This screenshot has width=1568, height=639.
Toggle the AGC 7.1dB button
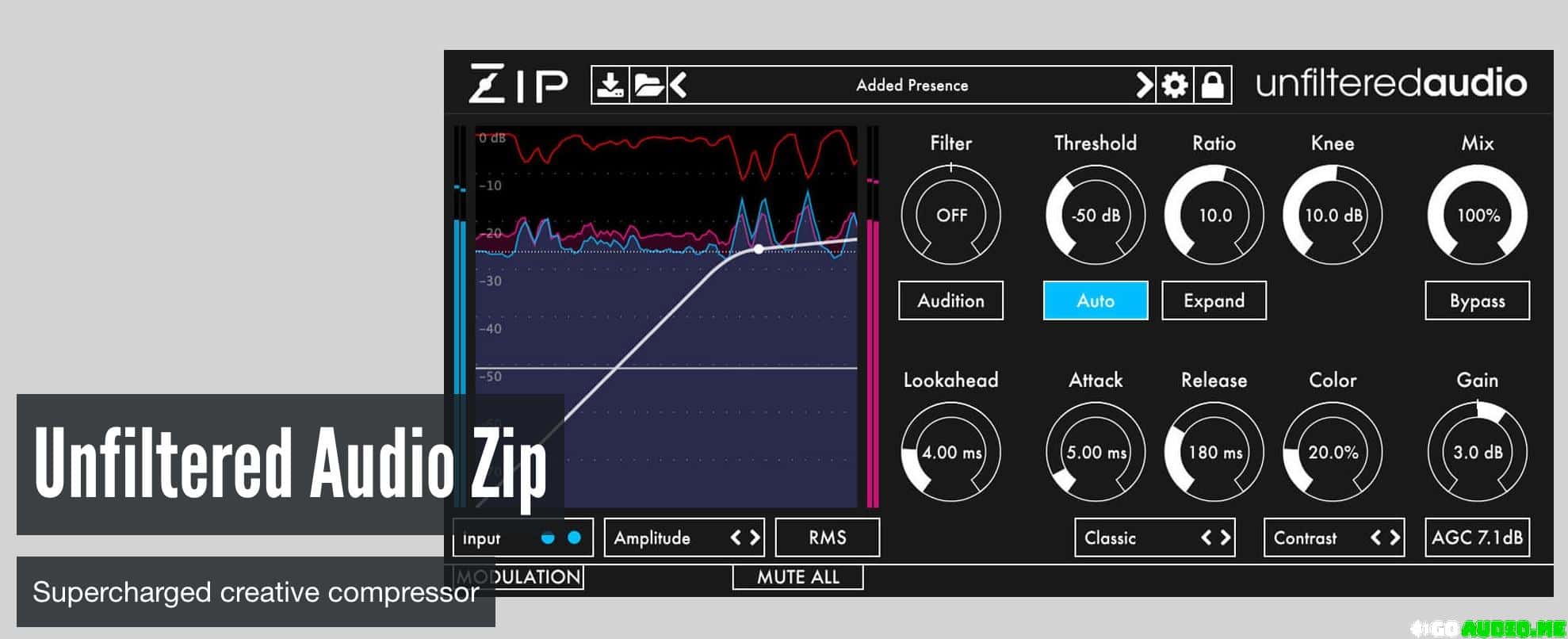point(1478,538)
